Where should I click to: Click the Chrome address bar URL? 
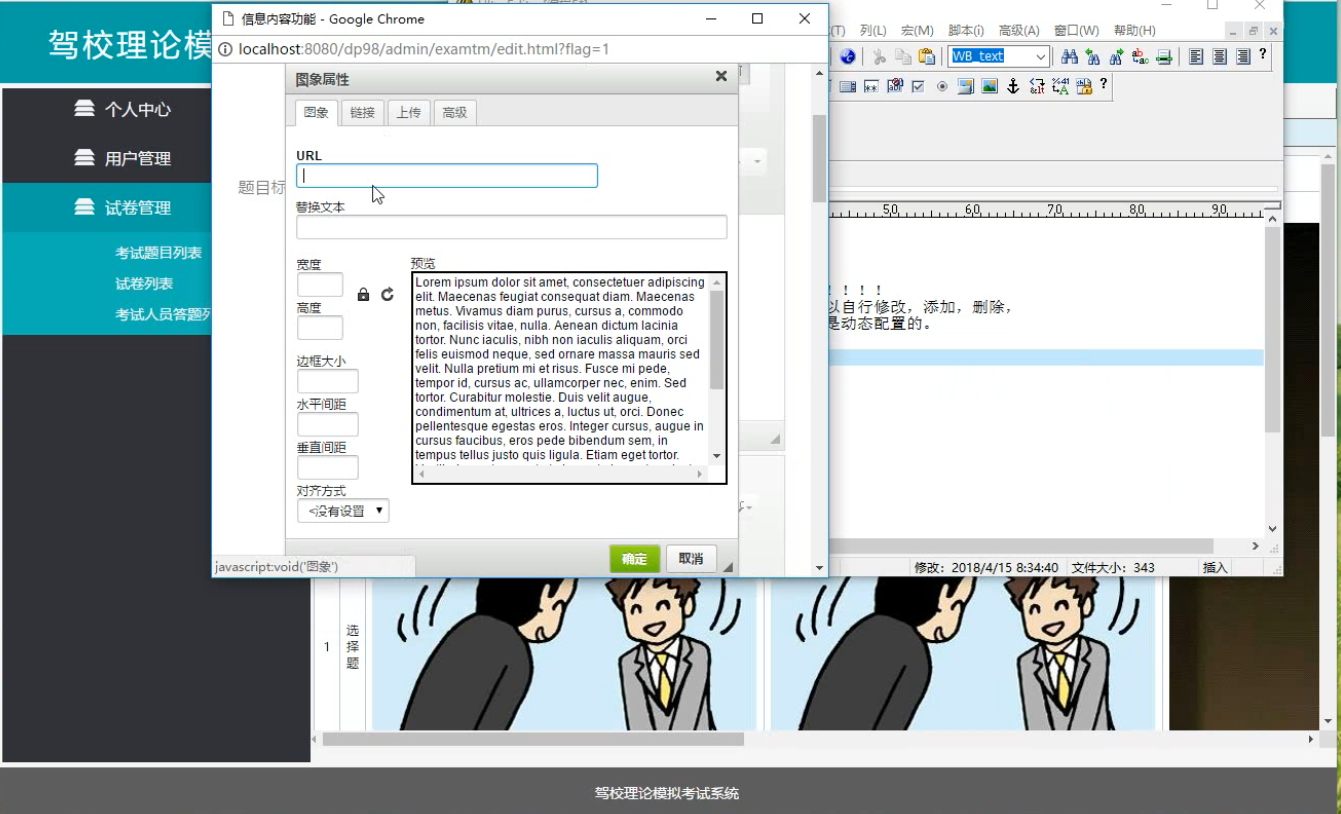click(424, 49)
